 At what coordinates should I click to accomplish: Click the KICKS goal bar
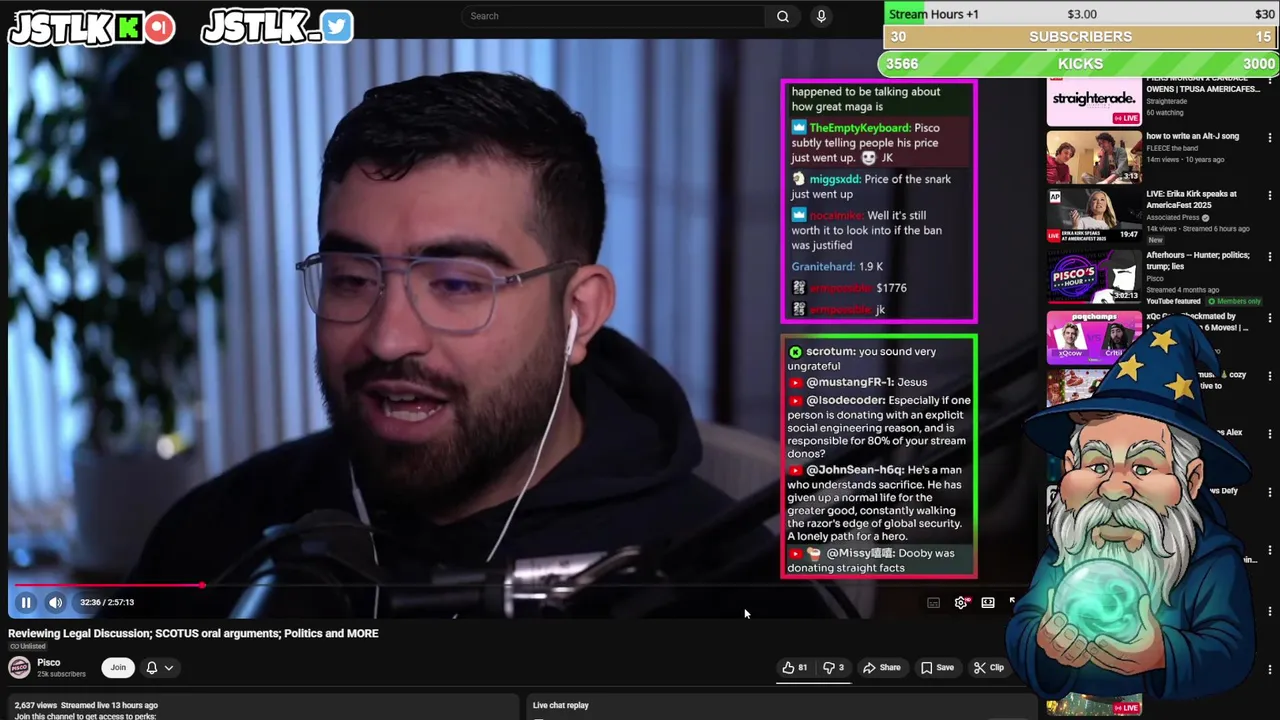(1080, 63)
